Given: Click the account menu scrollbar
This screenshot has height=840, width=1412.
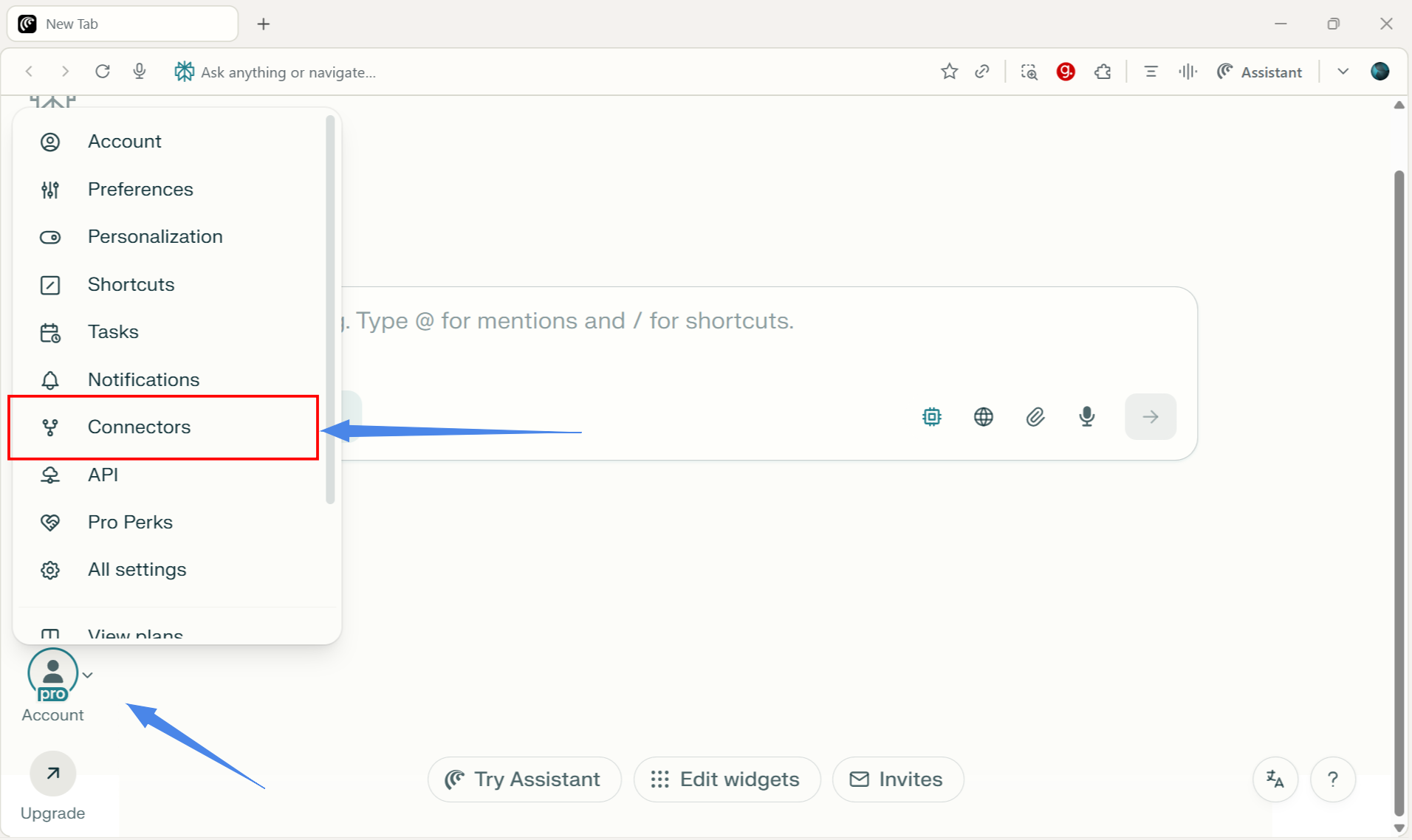Looking at the screenshot, I should pos(330,310).
